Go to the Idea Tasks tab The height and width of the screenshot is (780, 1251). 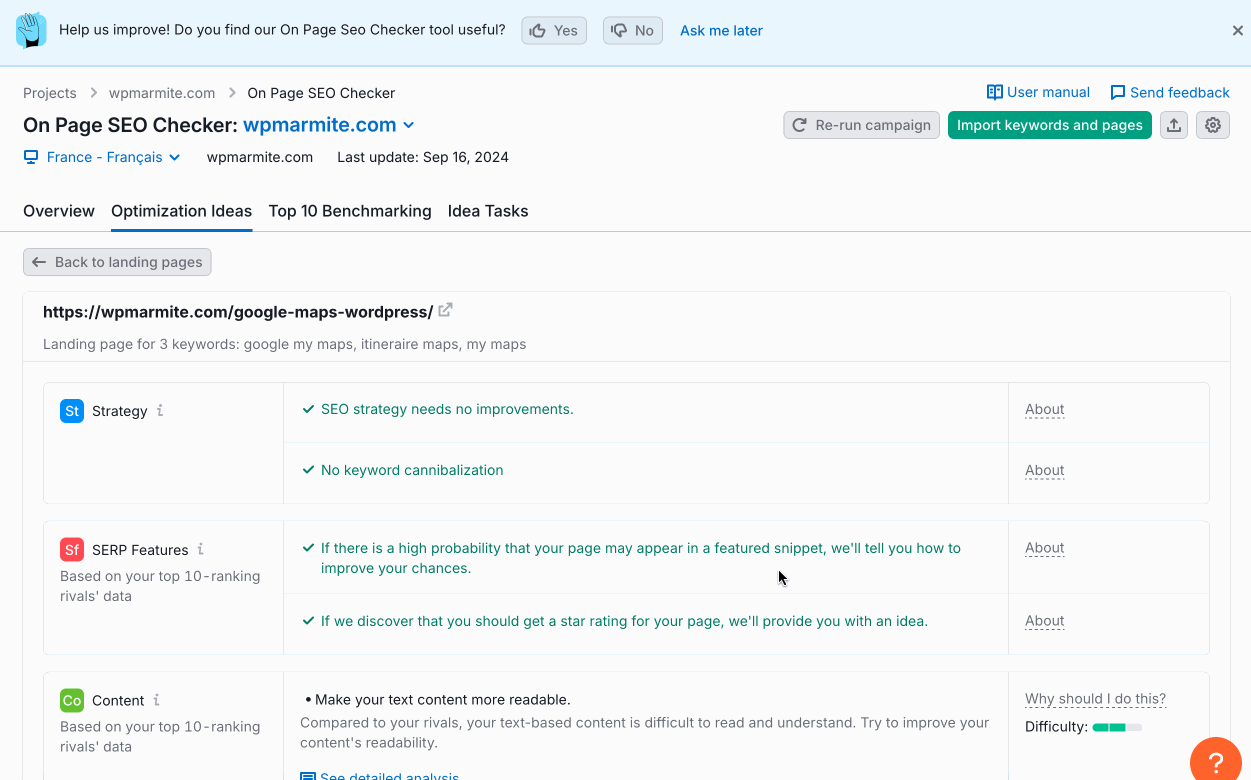click(488, 211)
